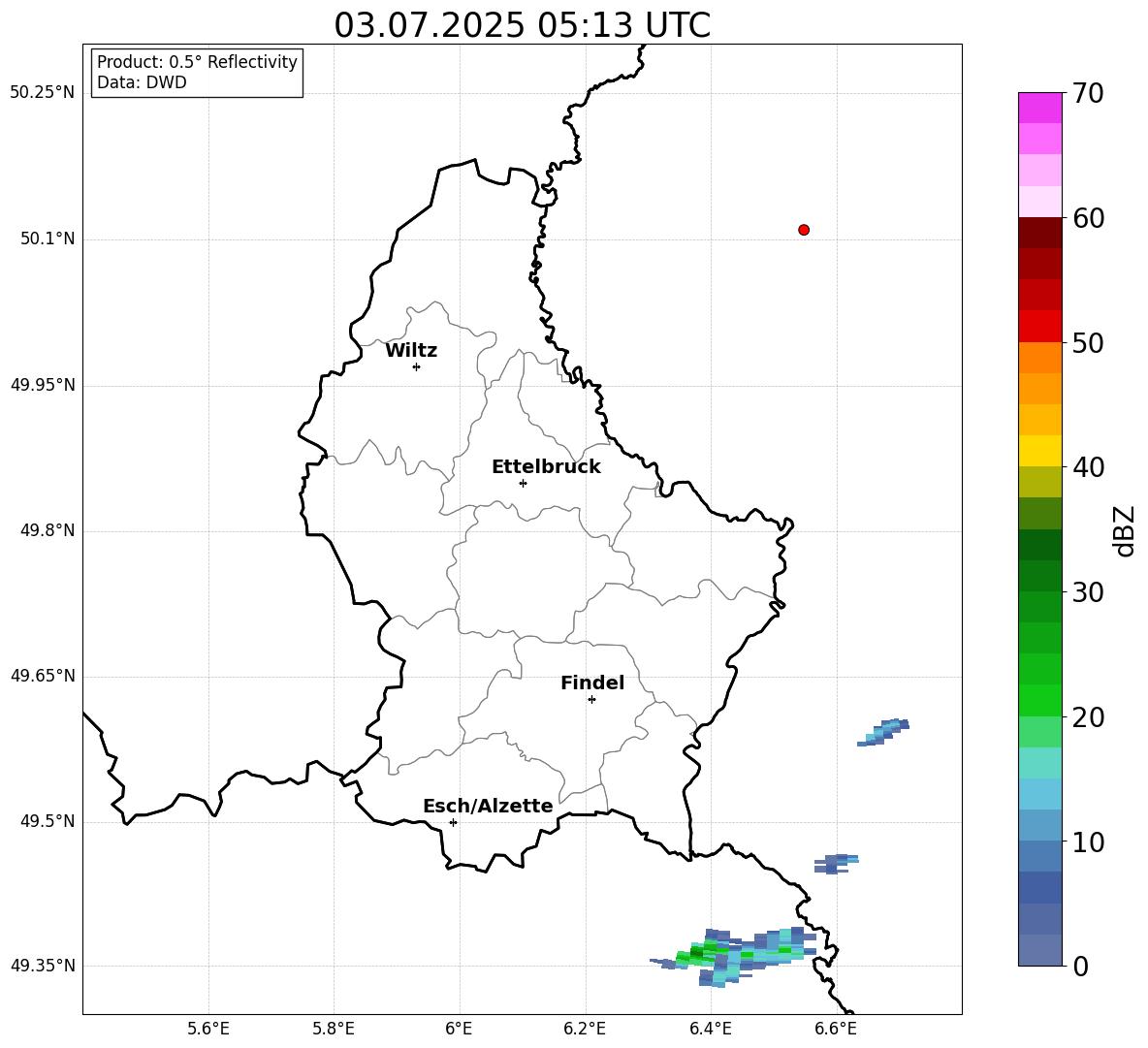The height and width of the screenshot is (1048, 1148).
Task: Click the Ettelbruck station cross marker
Action: pos(523,483)
